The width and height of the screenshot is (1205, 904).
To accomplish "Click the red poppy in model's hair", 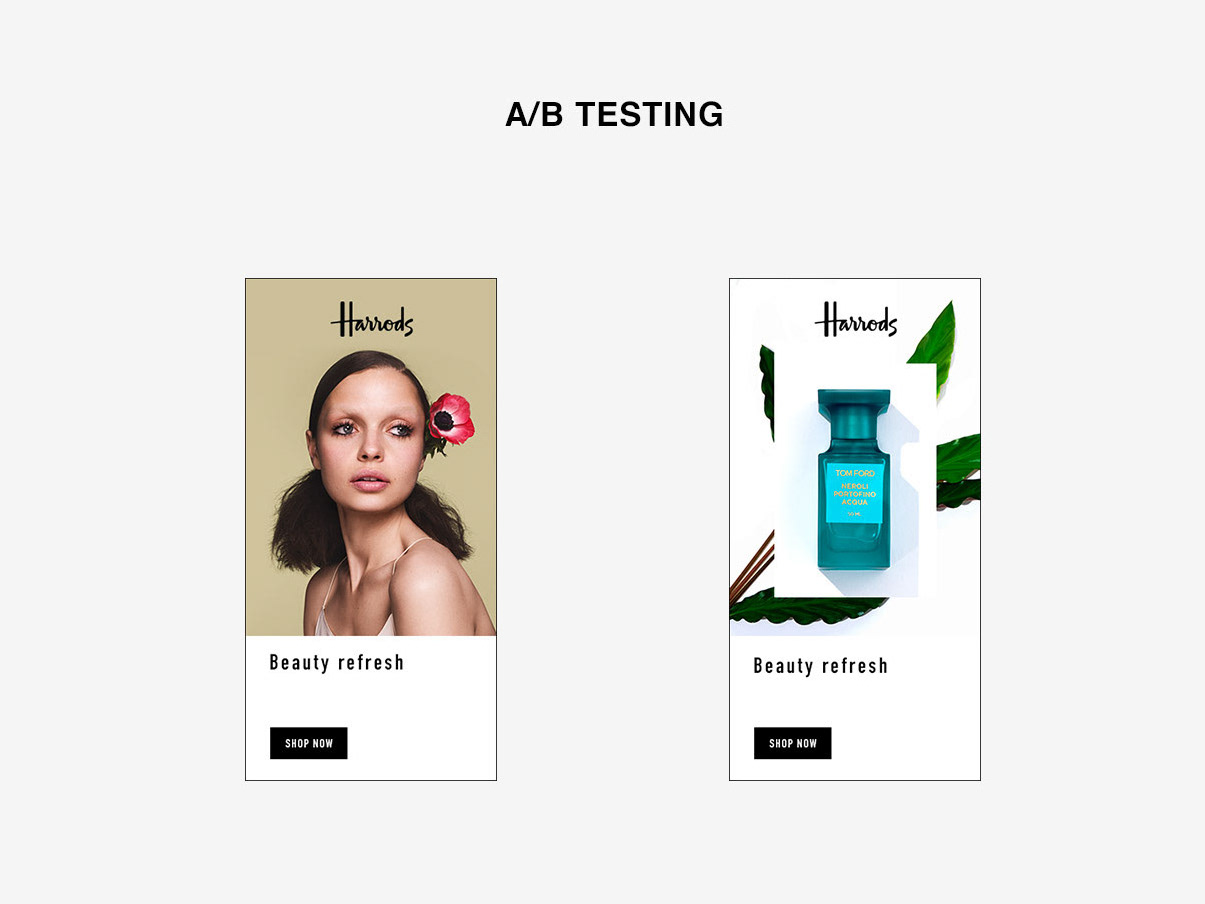I will click(x=451, y=418).
